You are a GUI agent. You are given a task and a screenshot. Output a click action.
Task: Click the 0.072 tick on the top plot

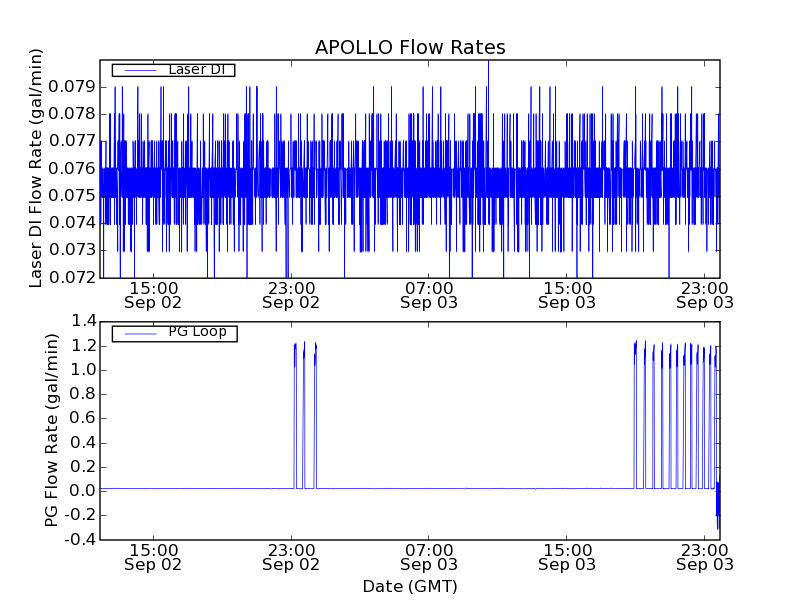[x=73, y=277]
